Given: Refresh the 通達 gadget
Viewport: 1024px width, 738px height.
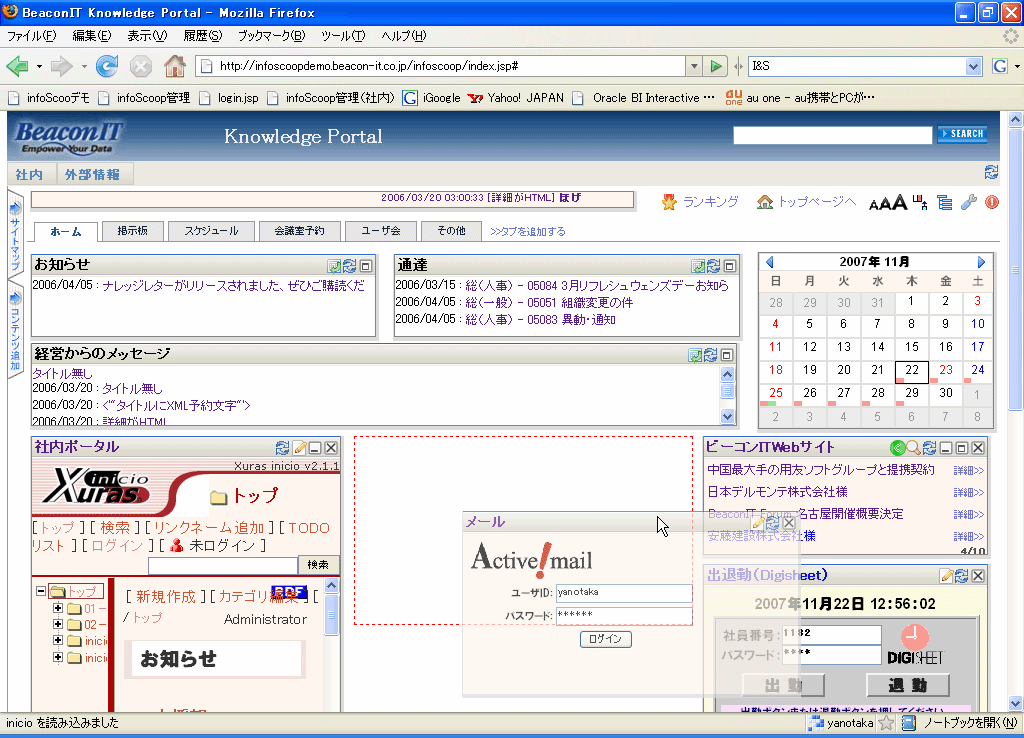Looking at the screenshot, I should tap(713, 266).
